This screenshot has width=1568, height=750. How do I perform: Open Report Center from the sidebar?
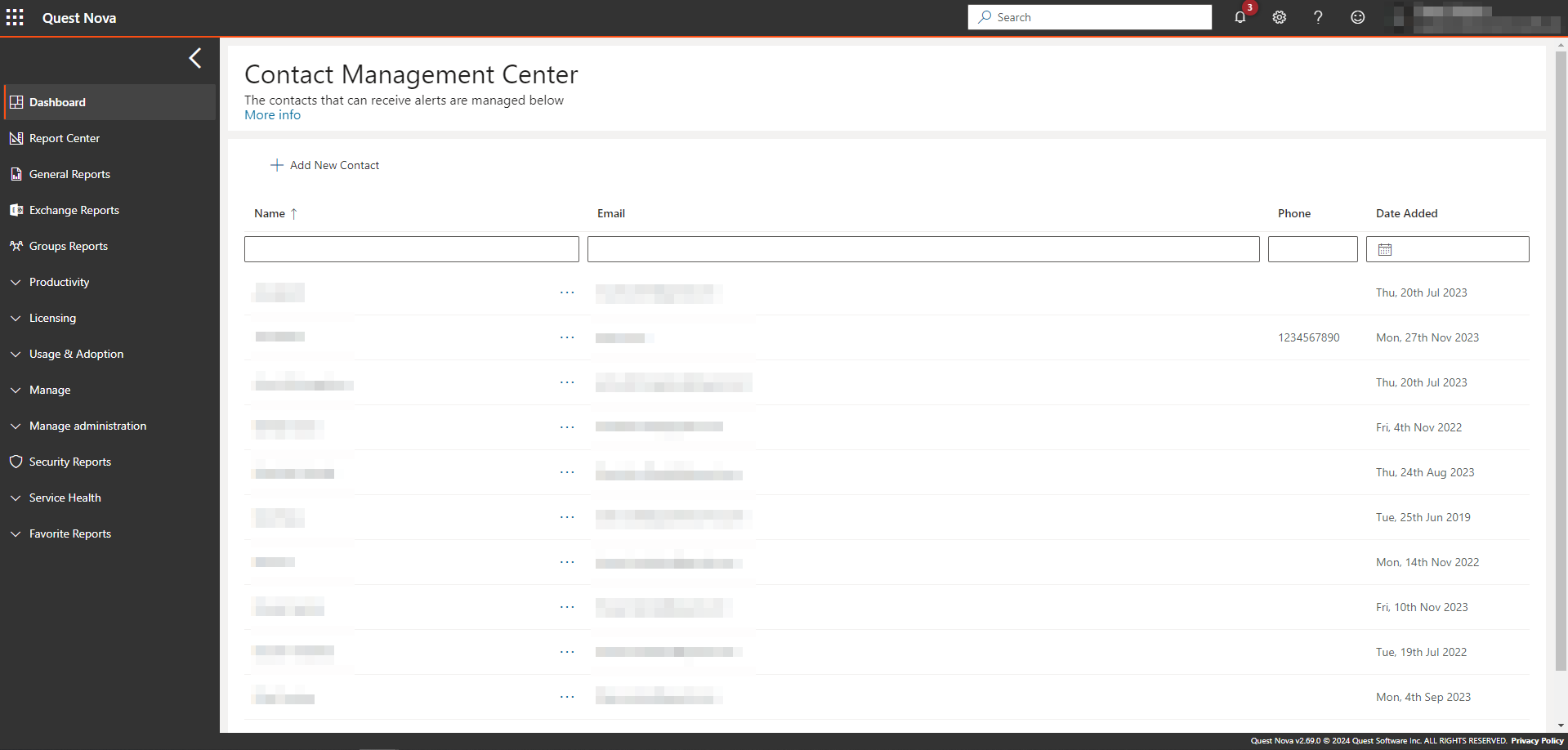pyautogui.click(x=64, y=138)
